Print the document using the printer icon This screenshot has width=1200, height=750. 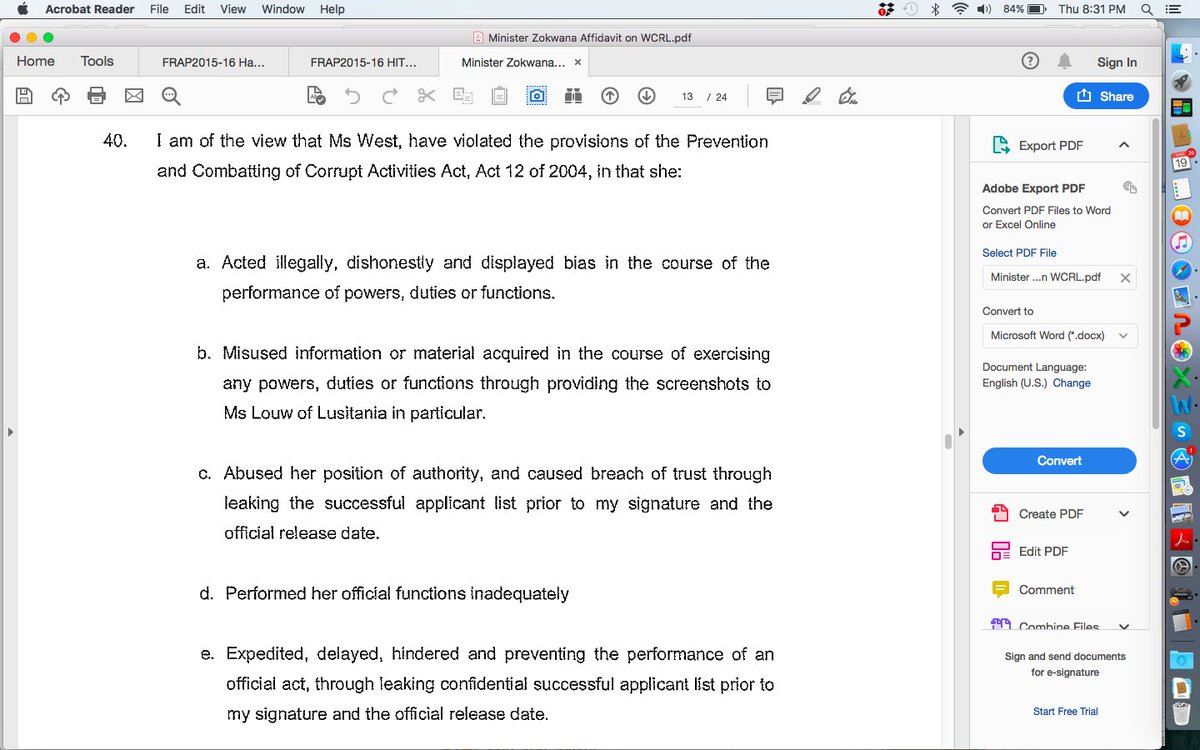point(97,96)
